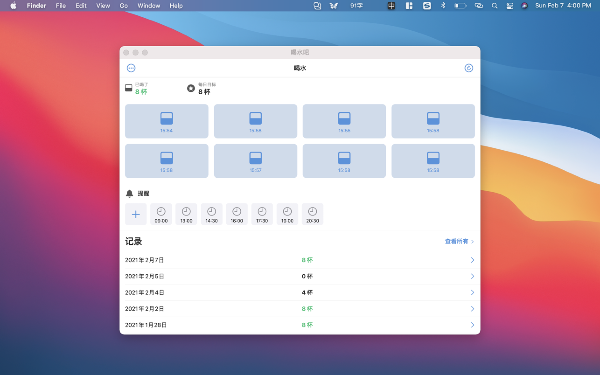Viewport: 600px width, 375px height.
Task: Click the green 8杯 amount drunk today
Action: 141,92
